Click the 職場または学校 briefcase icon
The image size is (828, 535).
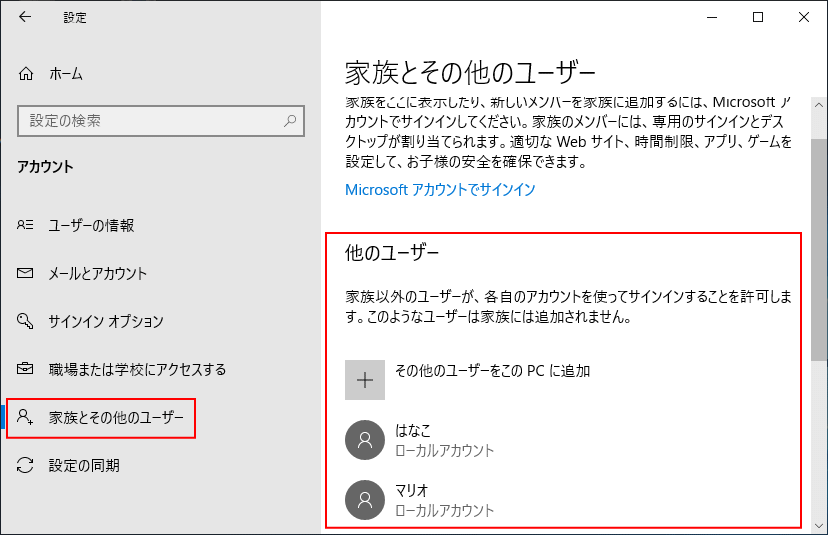pyautogui.click(x=27, y=369)
